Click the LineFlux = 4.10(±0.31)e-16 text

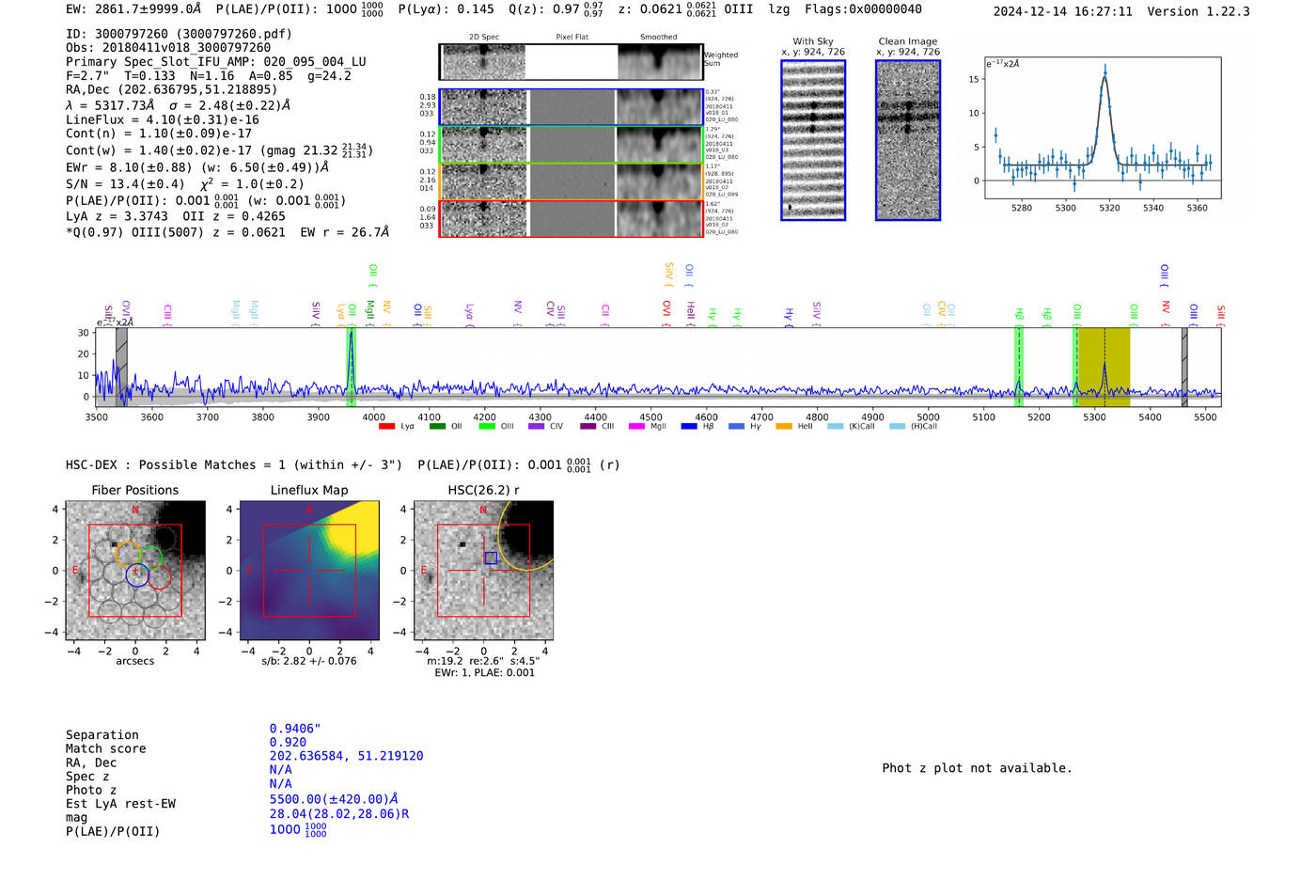pyautogui.click(x=163, y=119)
